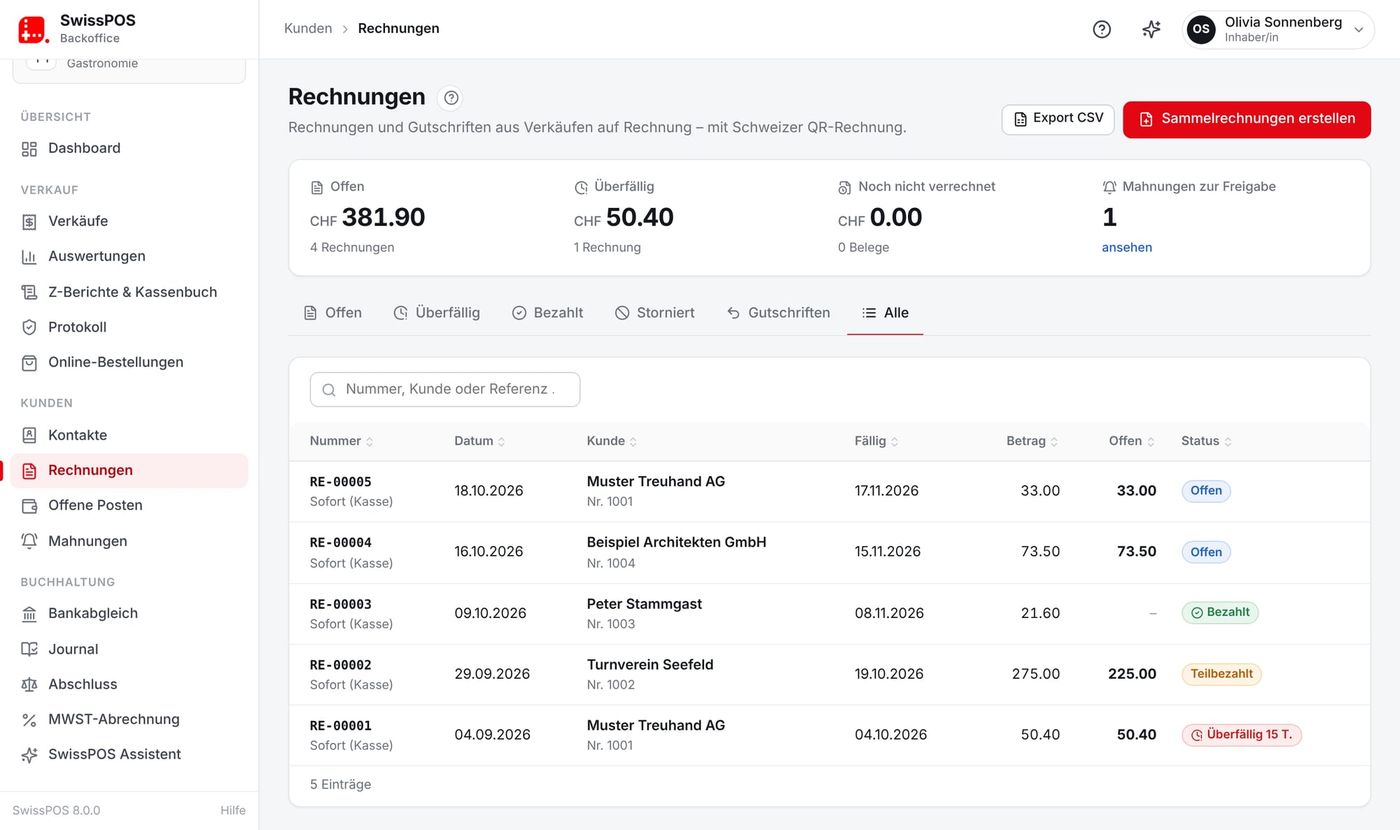Sort table by Datum column
1400x830 pixels.
(x=480, y=441)
